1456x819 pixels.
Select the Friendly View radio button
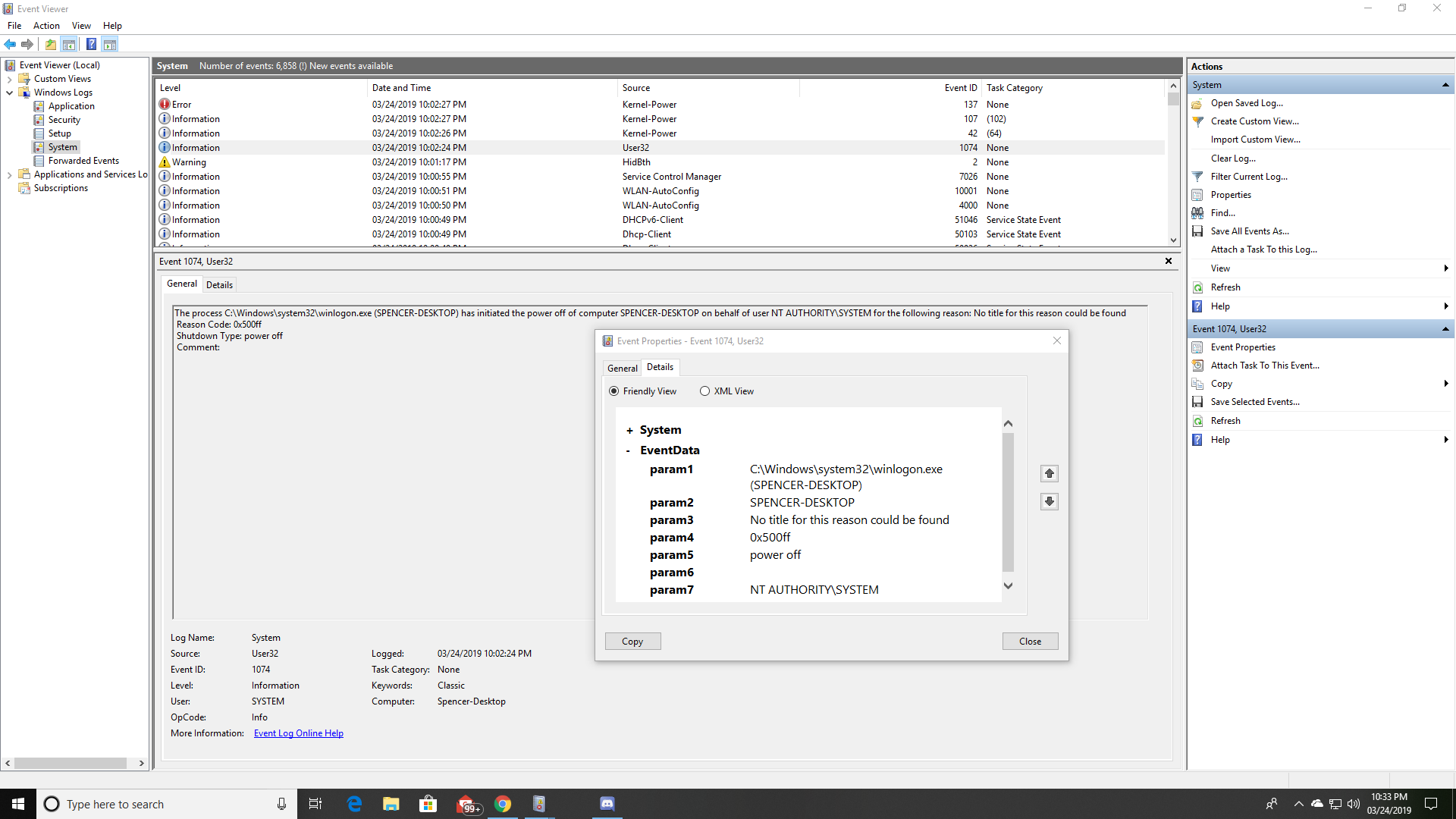pyautogui.click(x=613, y=391)
